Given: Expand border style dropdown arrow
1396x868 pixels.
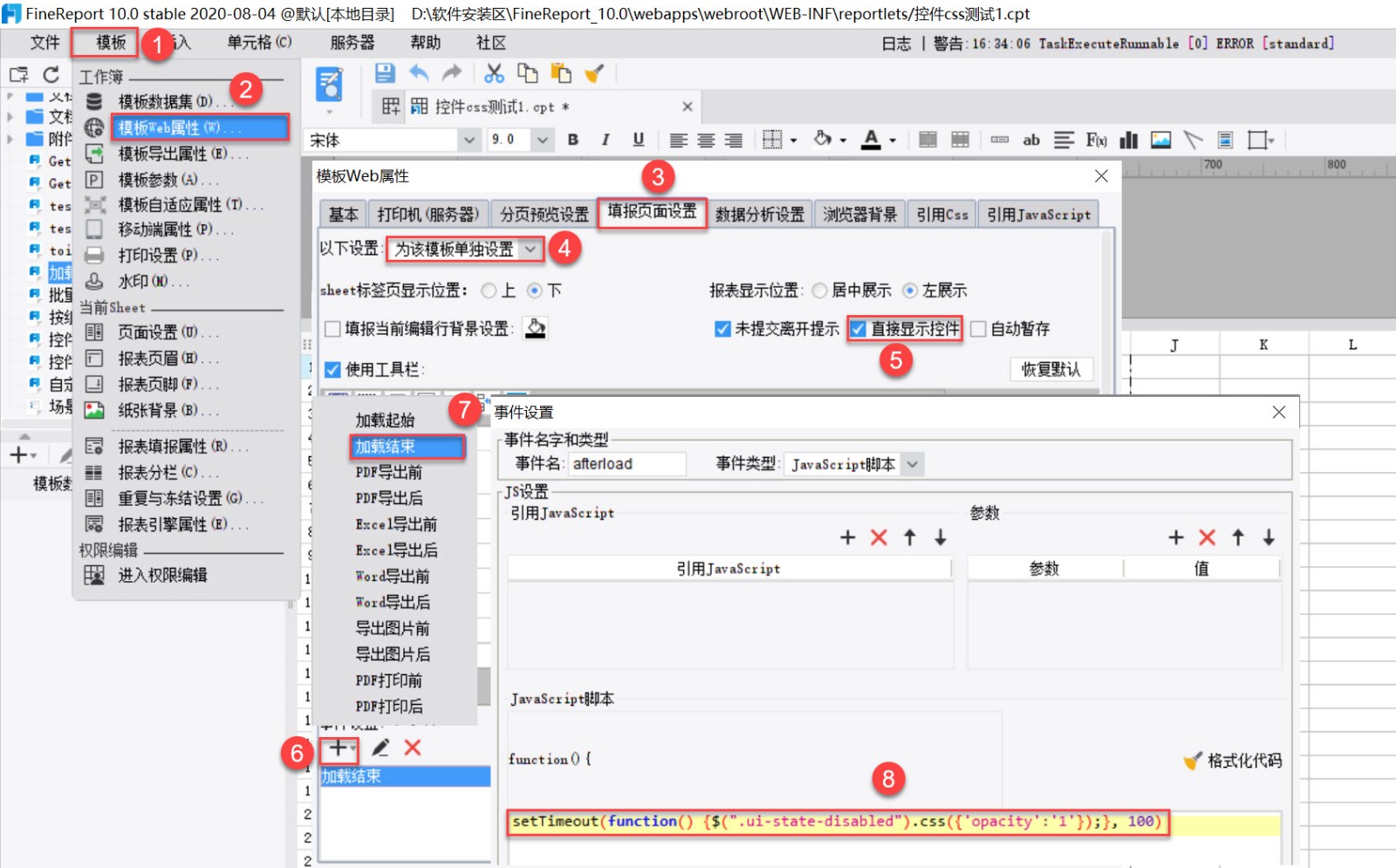Looking at the screenshot, I should point(793,140).
